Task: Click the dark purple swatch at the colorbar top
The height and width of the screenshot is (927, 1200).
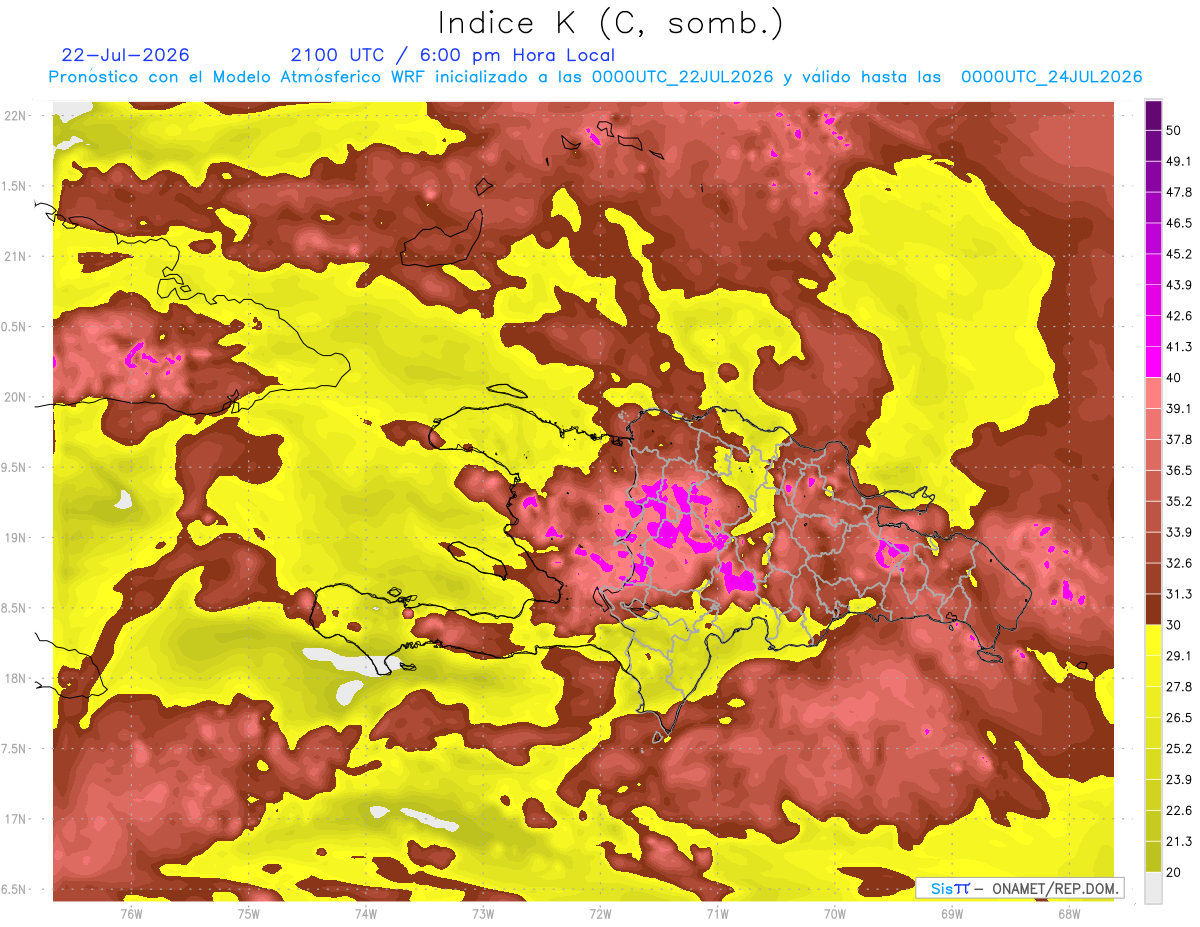Action: 1153,114
